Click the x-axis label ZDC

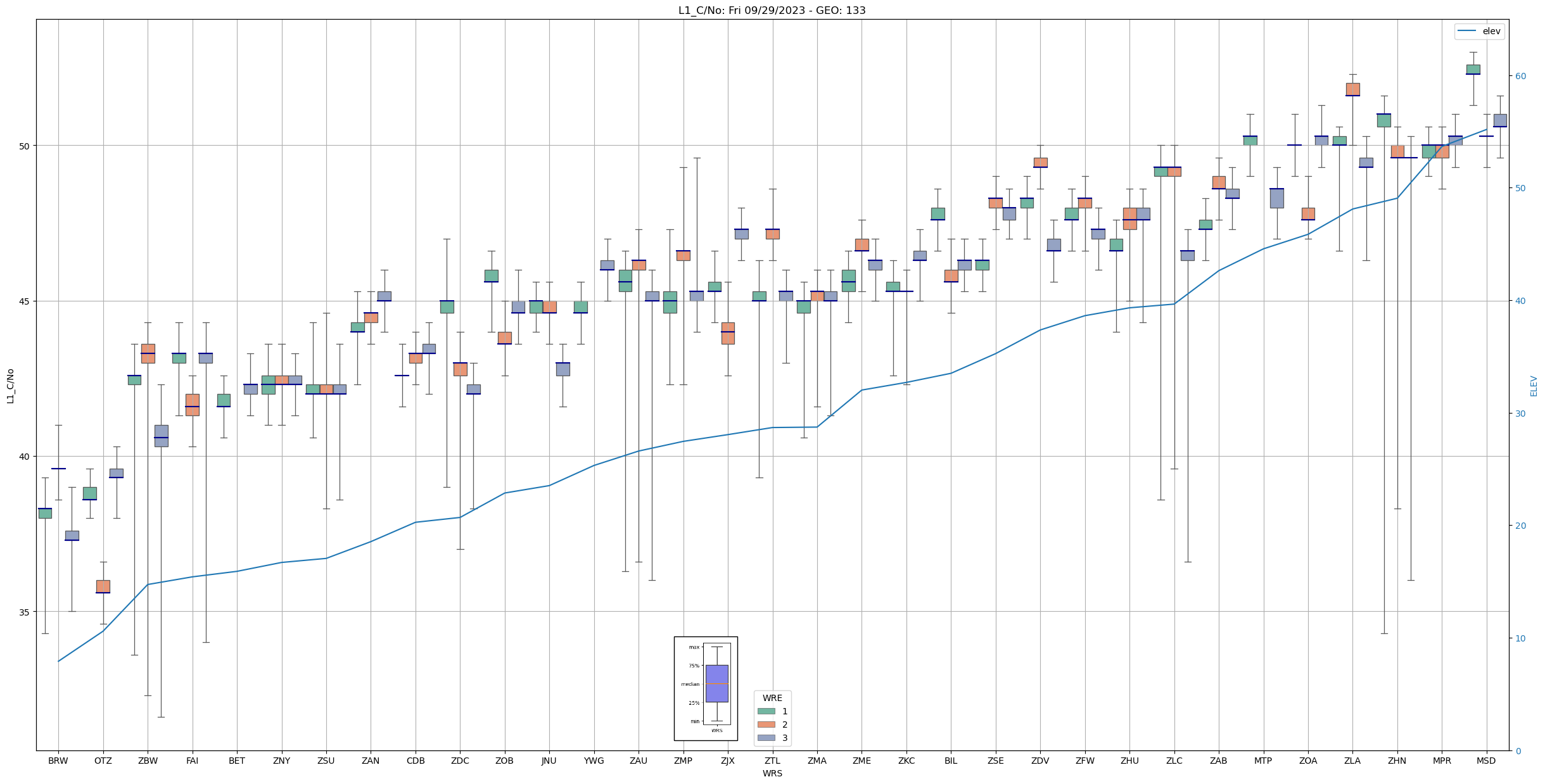pos(460,761)
